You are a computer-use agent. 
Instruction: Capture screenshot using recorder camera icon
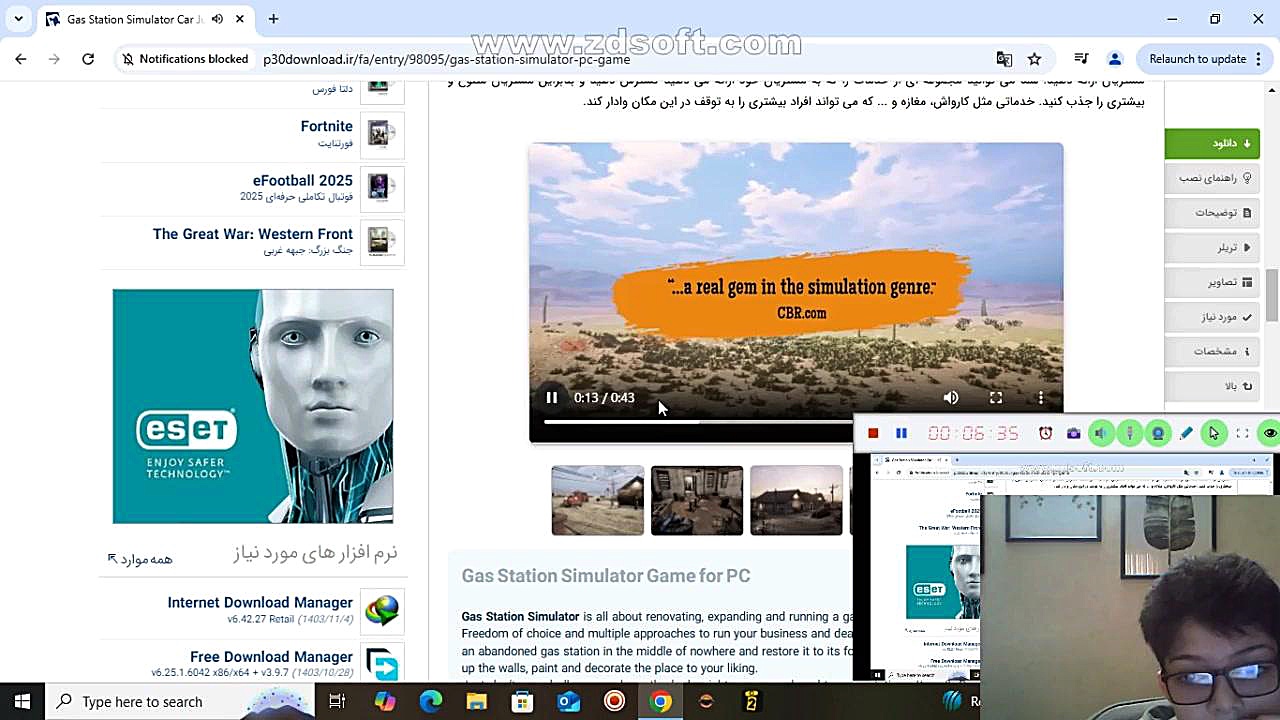tap(1074, 433)
